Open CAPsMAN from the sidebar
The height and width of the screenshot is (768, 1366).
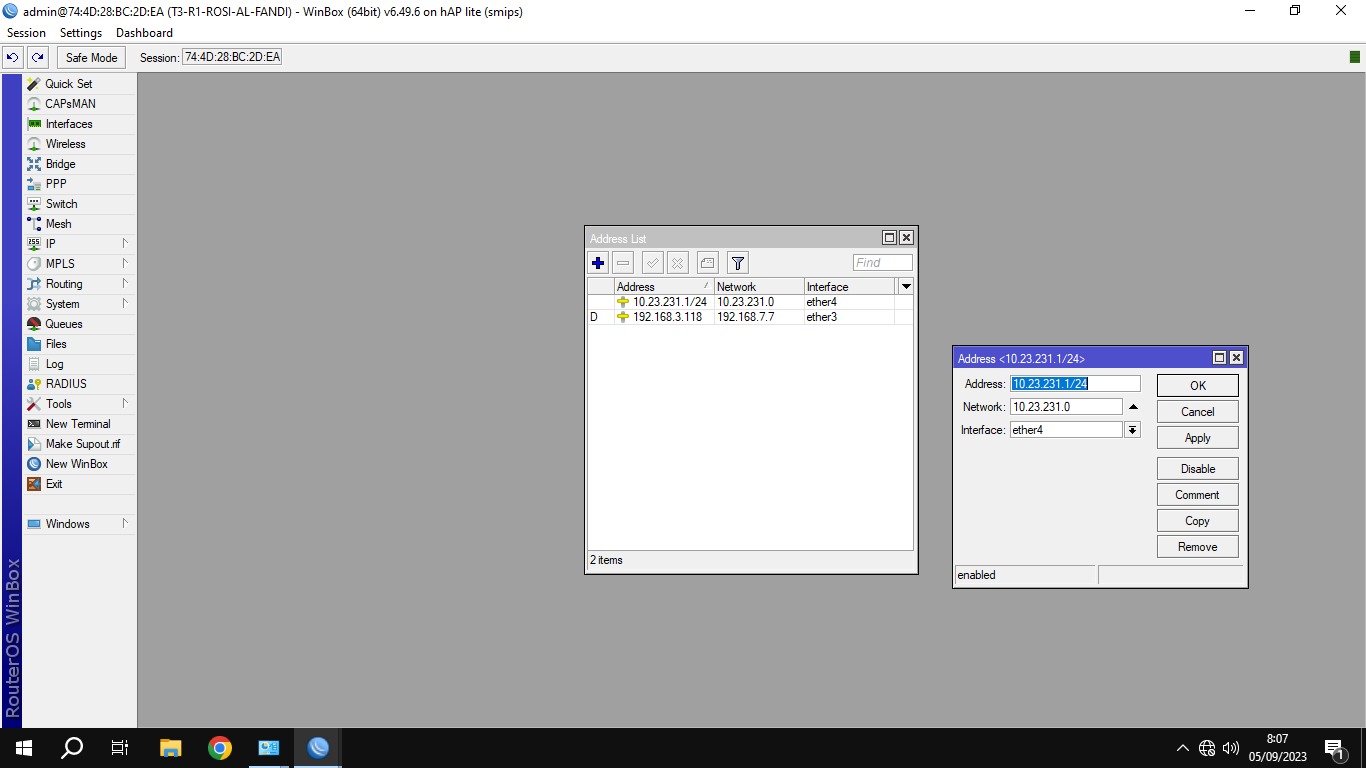(79, 104)
